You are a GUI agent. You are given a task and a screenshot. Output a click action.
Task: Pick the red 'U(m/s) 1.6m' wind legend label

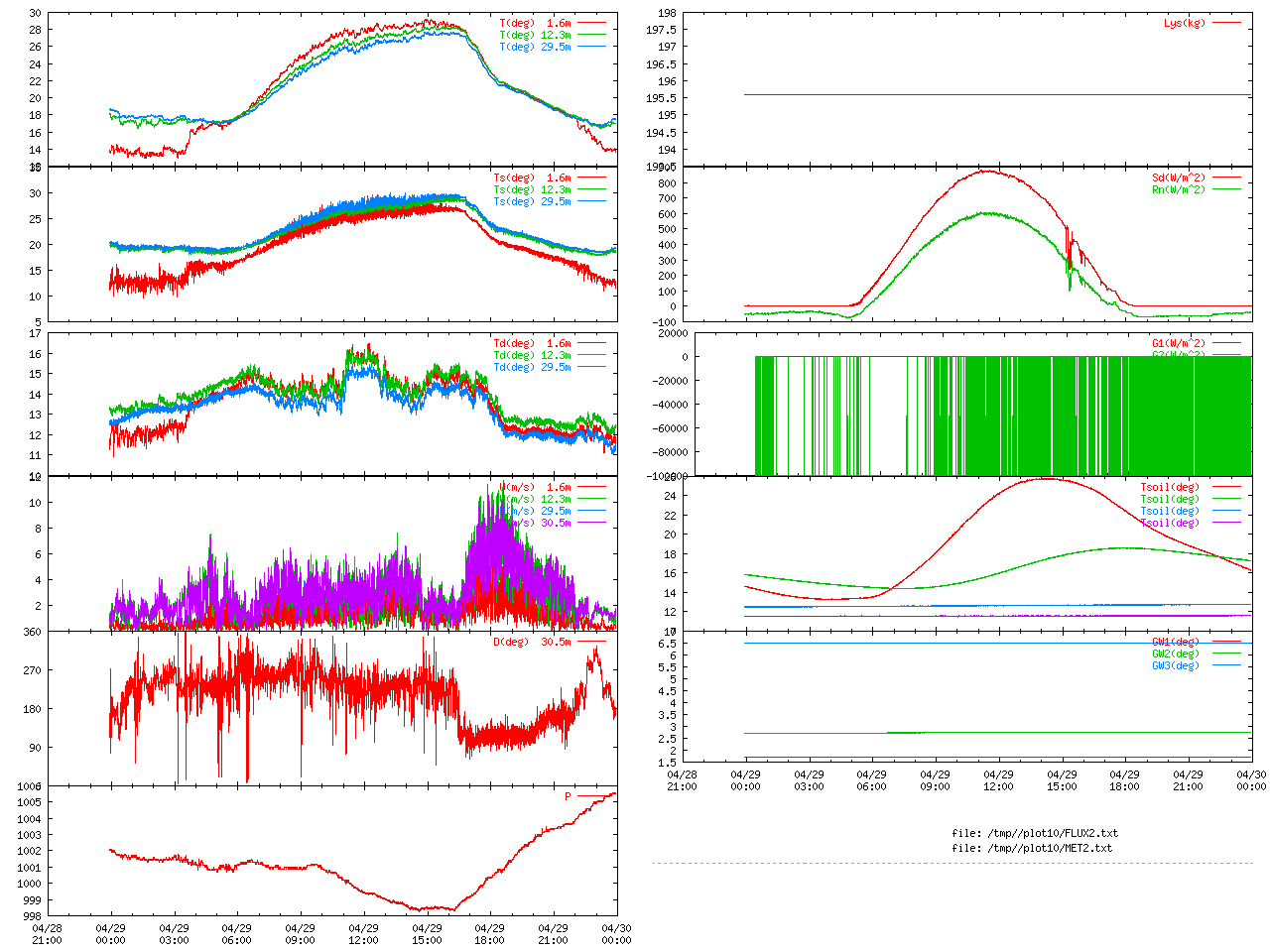pos(535,488)
